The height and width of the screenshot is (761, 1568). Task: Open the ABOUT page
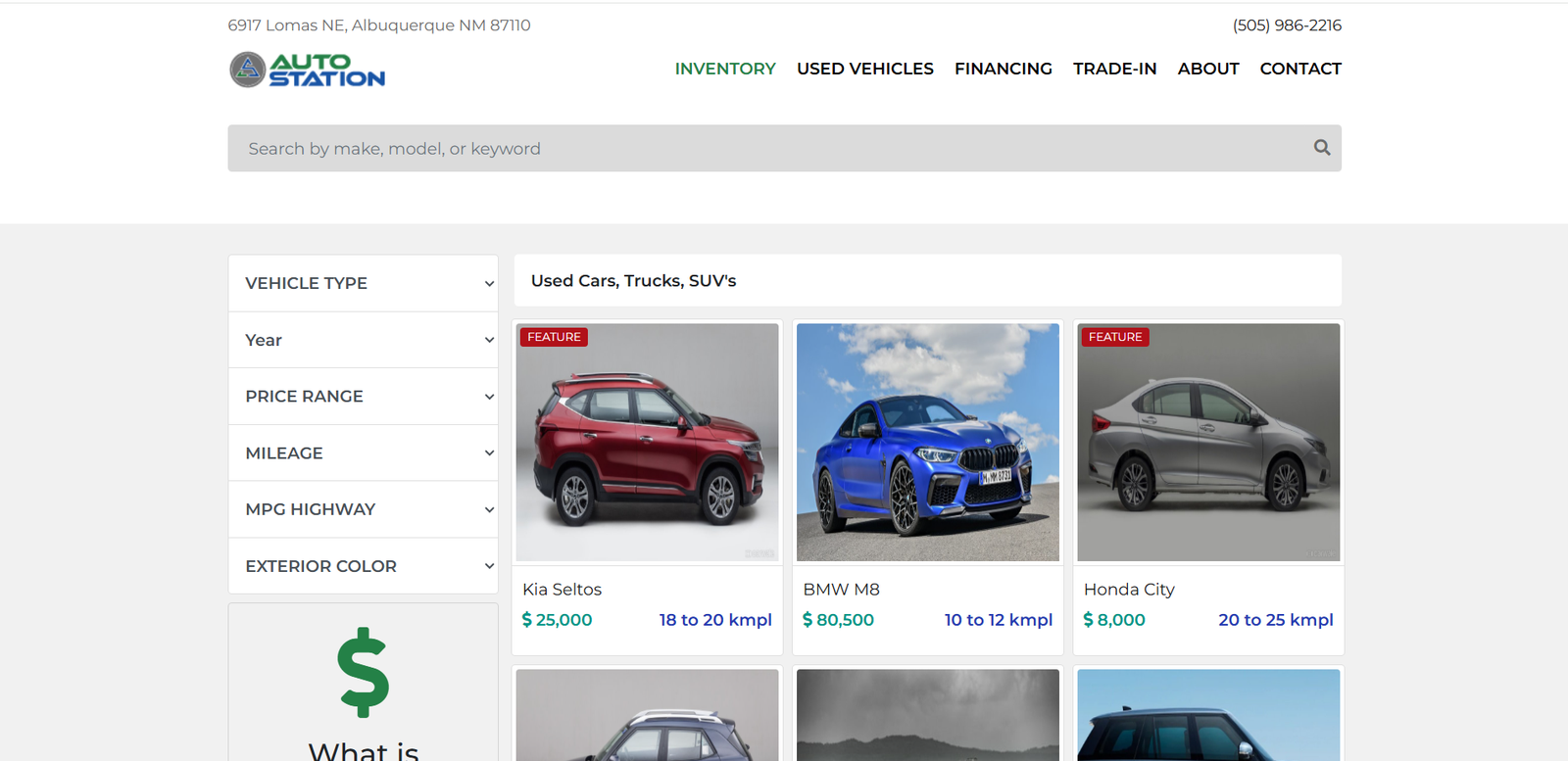pyautogui.click(x=1208, y=69)
